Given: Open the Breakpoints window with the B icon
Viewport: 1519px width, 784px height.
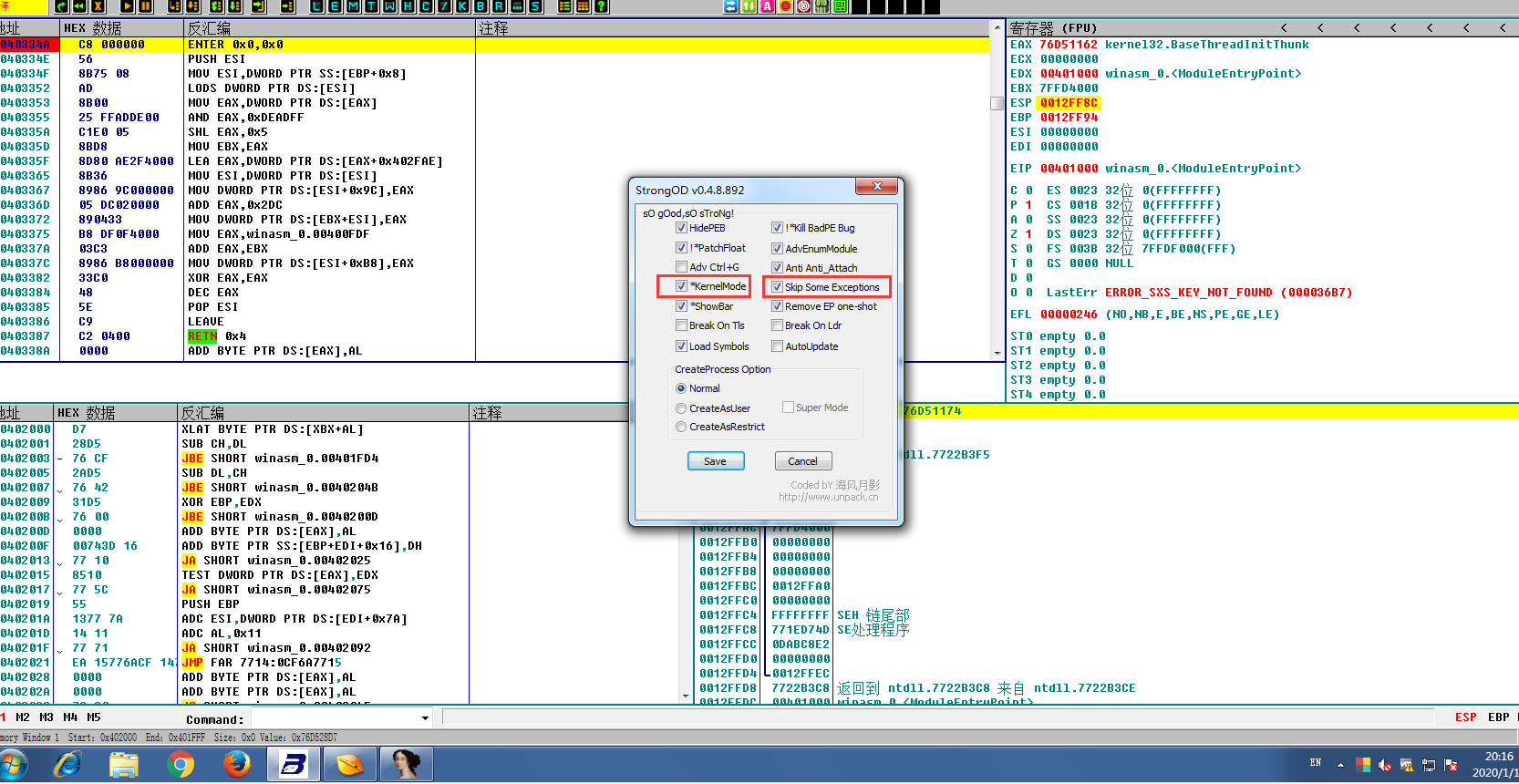Looking at the screenshot, I should (x=480, y=6).
